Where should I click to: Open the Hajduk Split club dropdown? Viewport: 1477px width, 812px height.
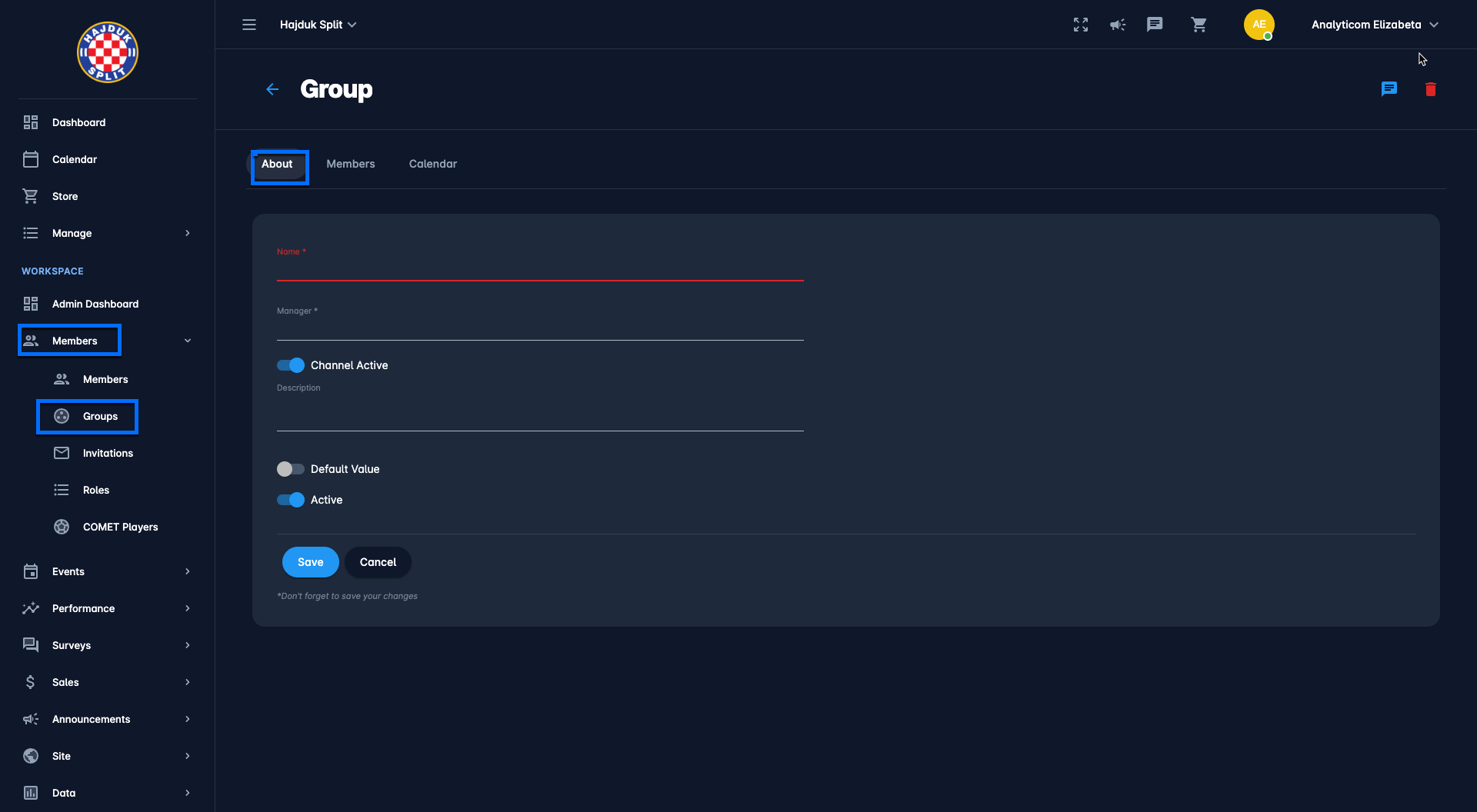(318, 25)
